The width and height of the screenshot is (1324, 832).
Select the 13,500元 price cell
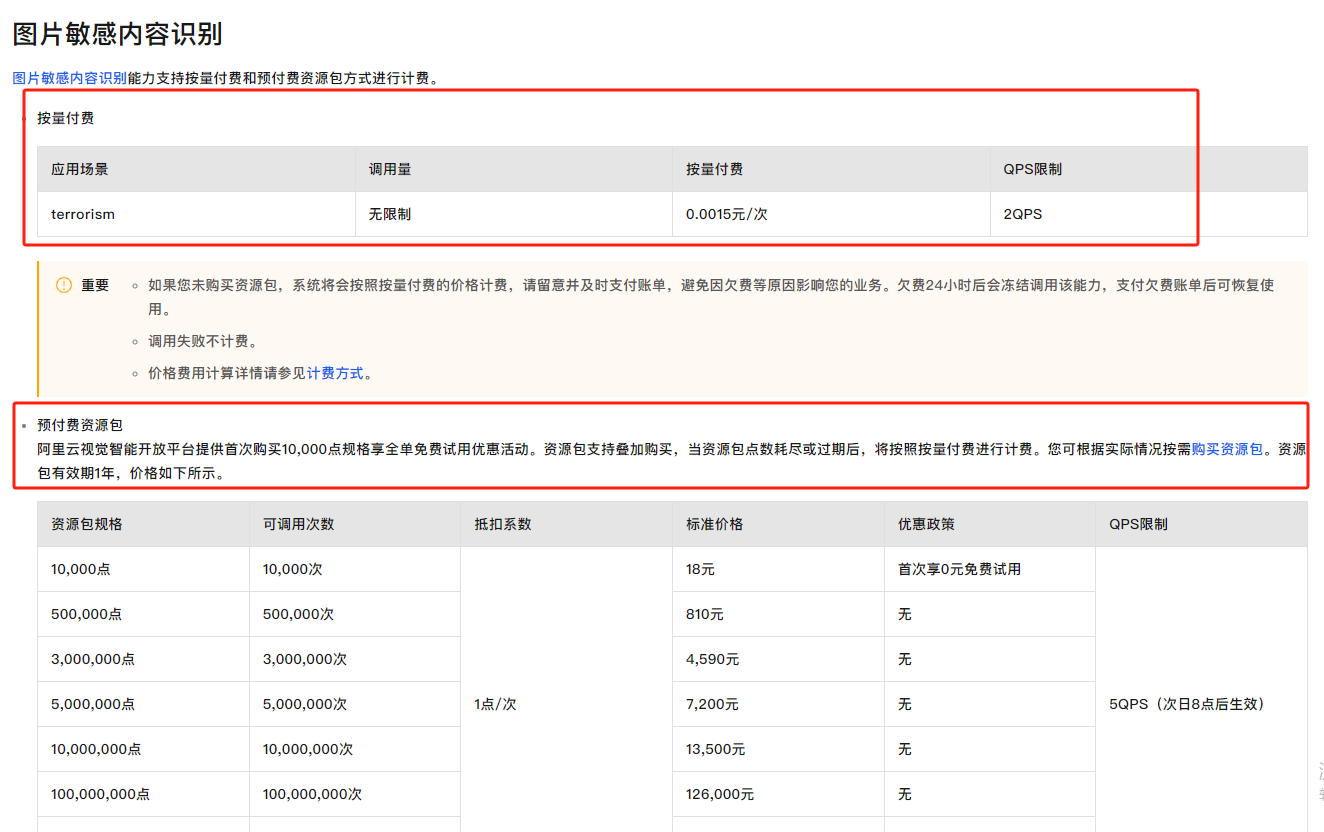point(778,749)
